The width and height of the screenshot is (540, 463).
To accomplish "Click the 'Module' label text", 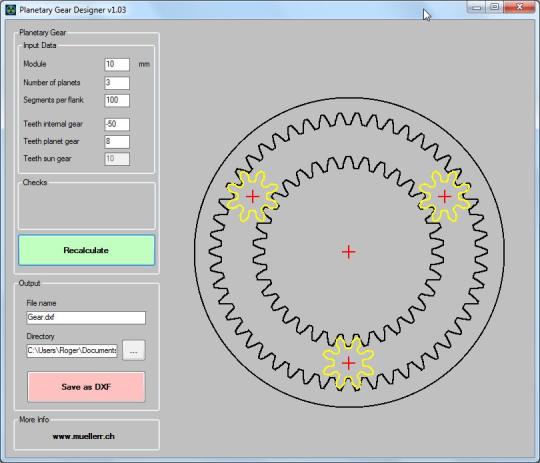I will pos(35,64).
